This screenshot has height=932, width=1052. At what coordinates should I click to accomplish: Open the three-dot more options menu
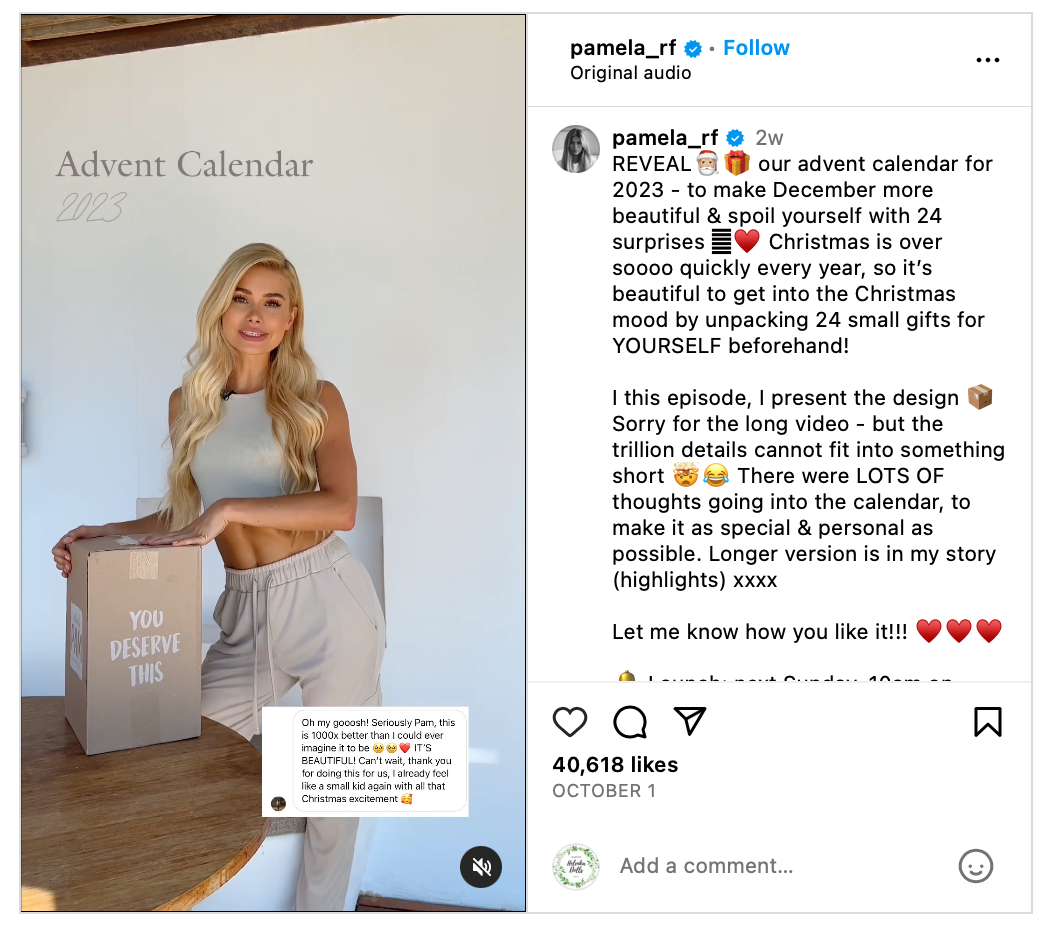tap(988, 60)
